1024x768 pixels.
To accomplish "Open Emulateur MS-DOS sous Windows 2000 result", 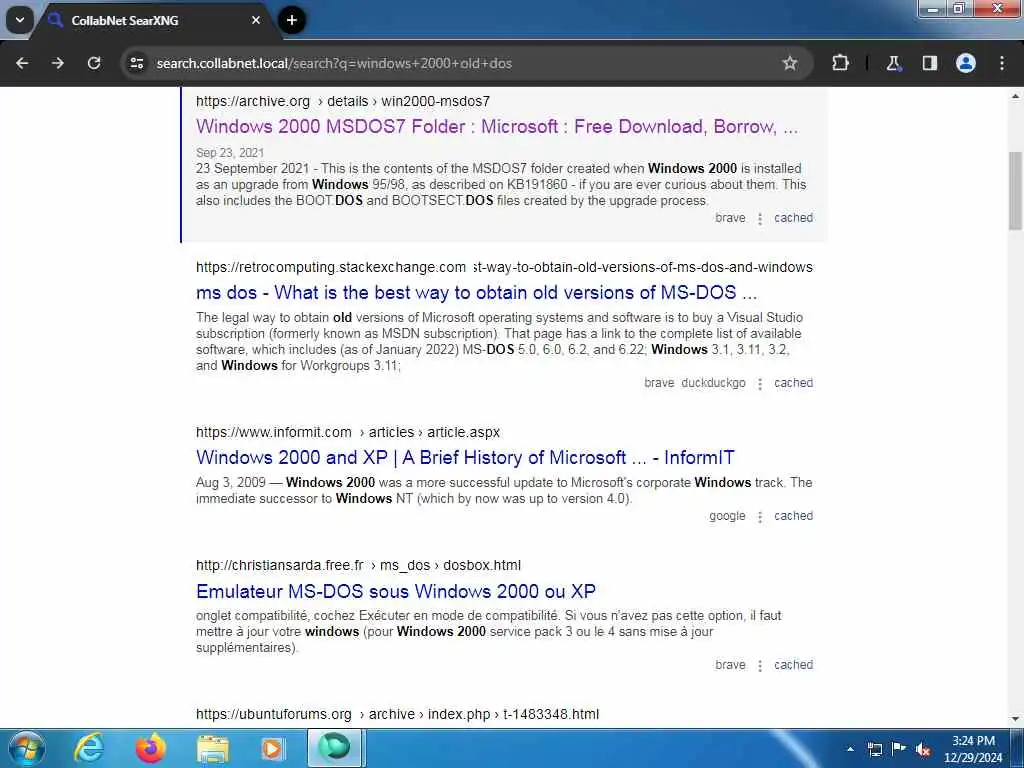I will pos(396,592).
